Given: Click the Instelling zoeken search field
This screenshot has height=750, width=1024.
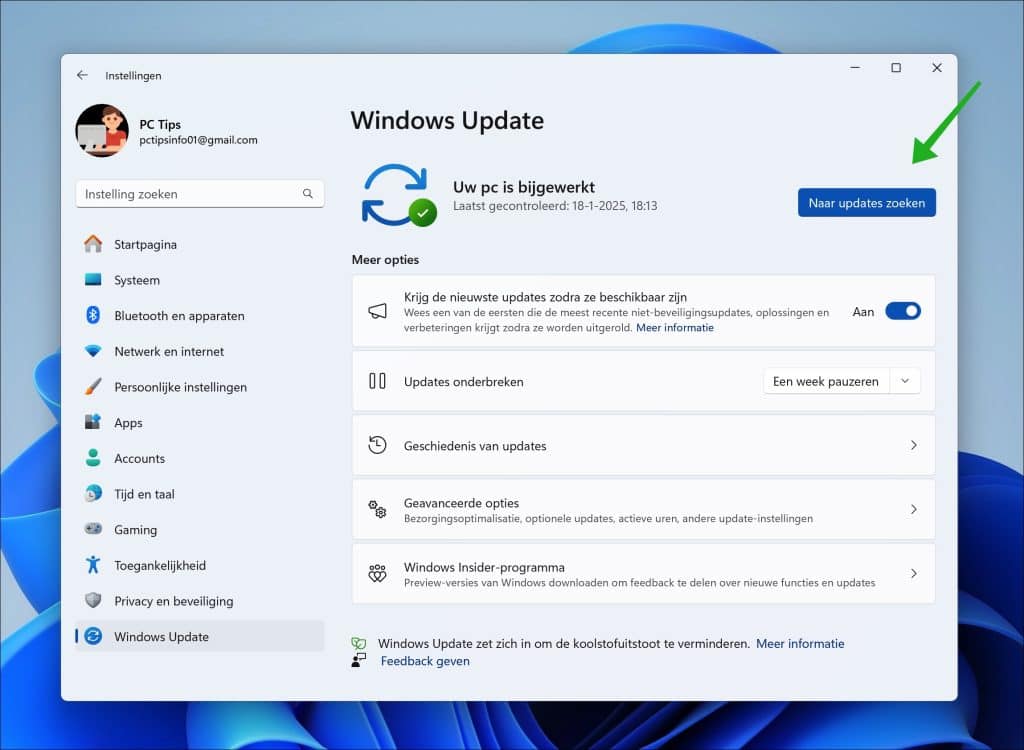Looking at the screenshot, I should pyautogui.click(x=200, y=194).
